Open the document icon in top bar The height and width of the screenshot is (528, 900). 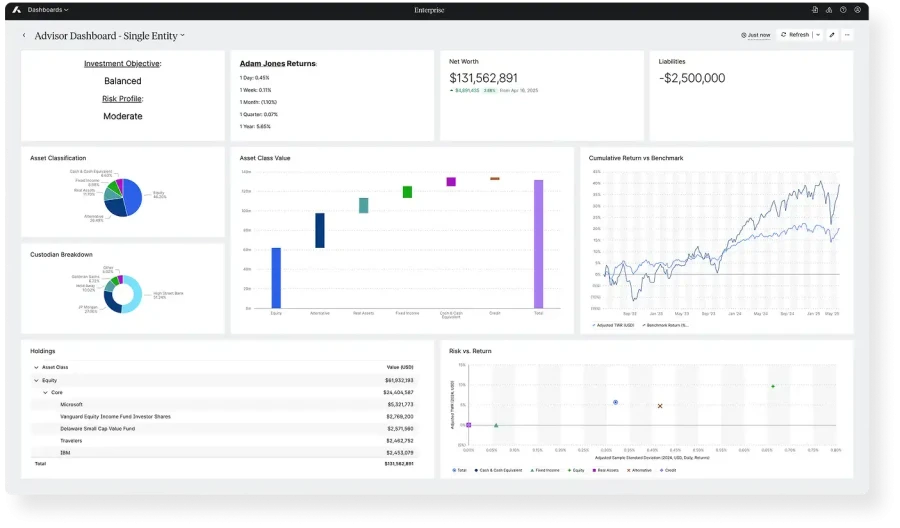click(x=815, y=10)
